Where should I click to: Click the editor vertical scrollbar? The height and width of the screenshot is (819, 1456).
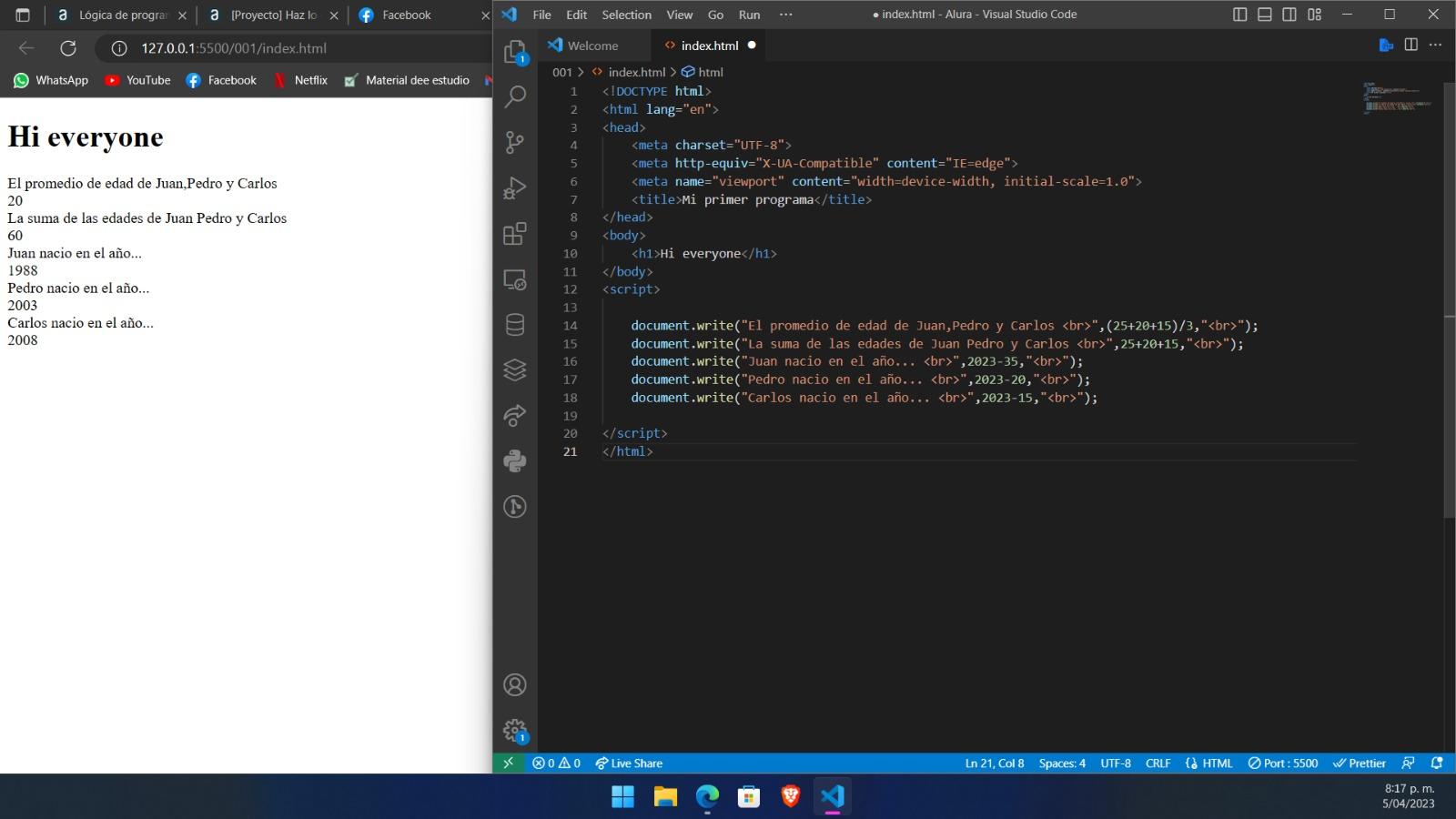click(1450, 300)
